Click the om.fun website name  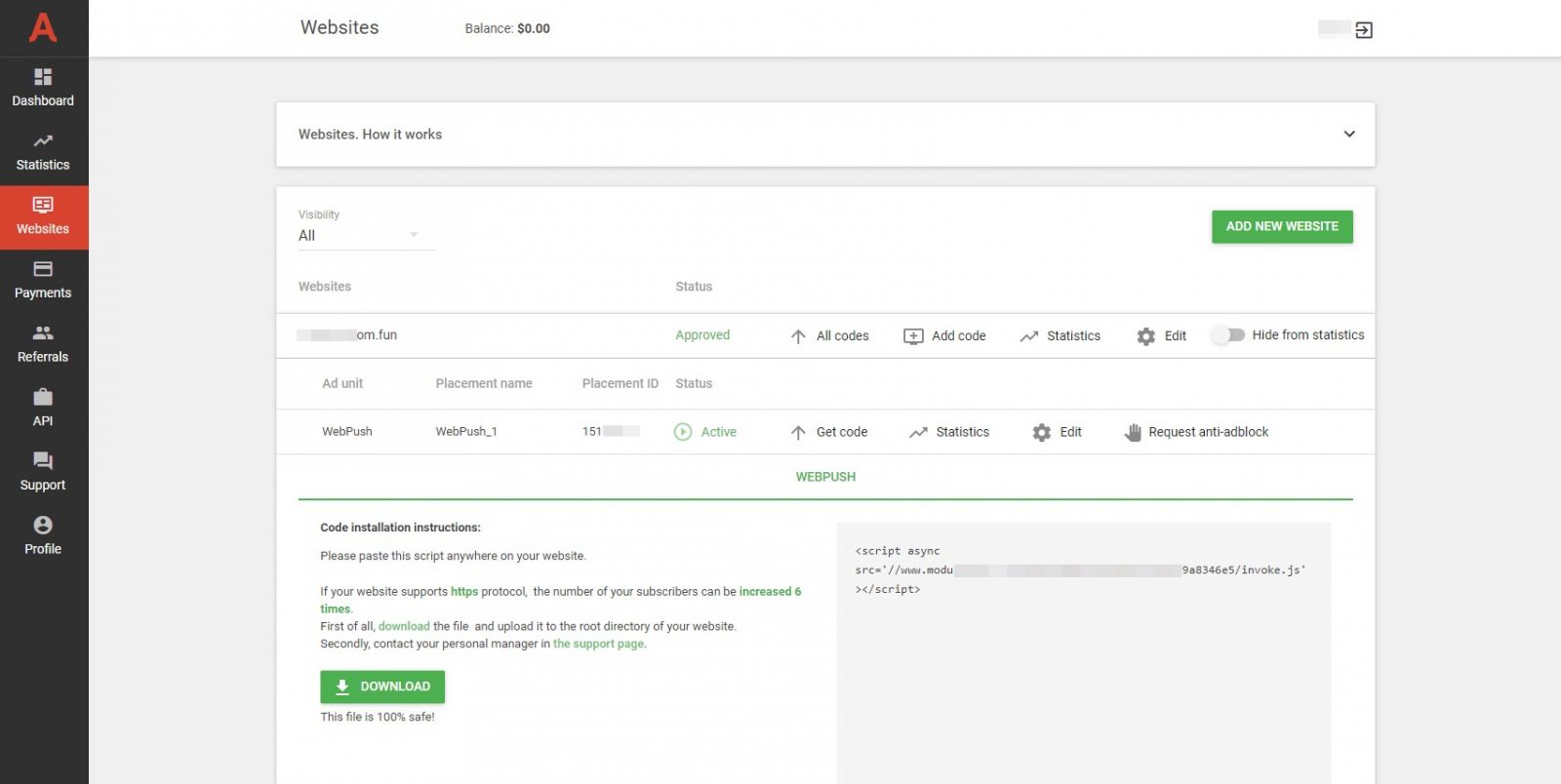point(346,334)
